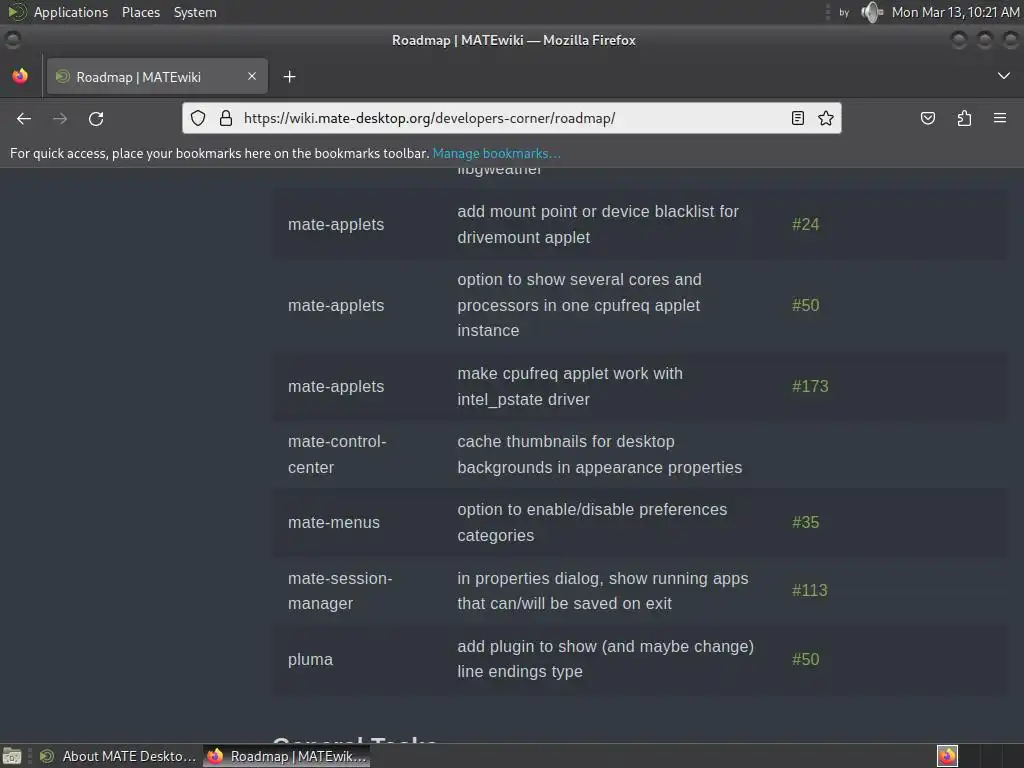
Task: Click the "pluma" cell
Action: coord(310,660)
